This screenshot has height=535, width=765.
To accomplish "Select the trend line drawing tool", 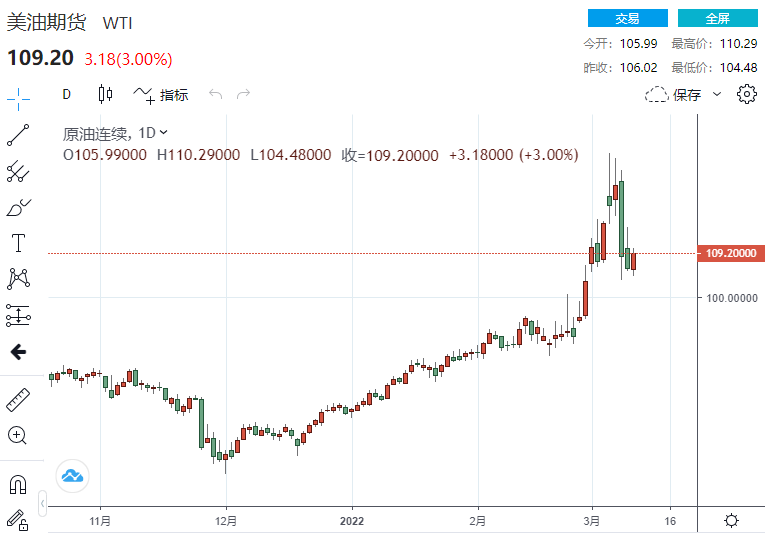I will pyautogui.click(x=18, y=134).
